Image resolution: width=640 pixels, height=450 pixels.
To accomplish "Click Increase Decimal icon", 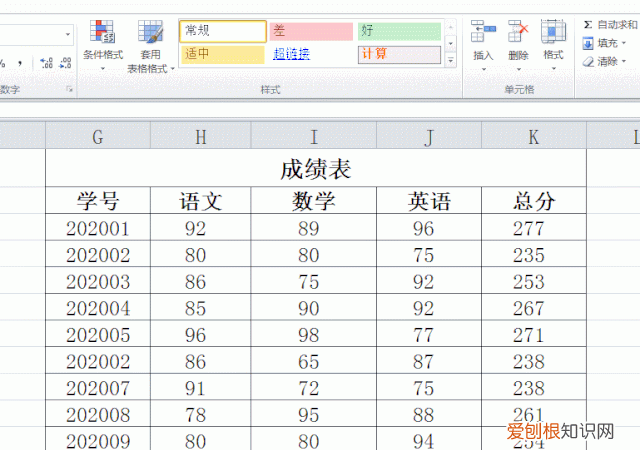I will point(46,62).
